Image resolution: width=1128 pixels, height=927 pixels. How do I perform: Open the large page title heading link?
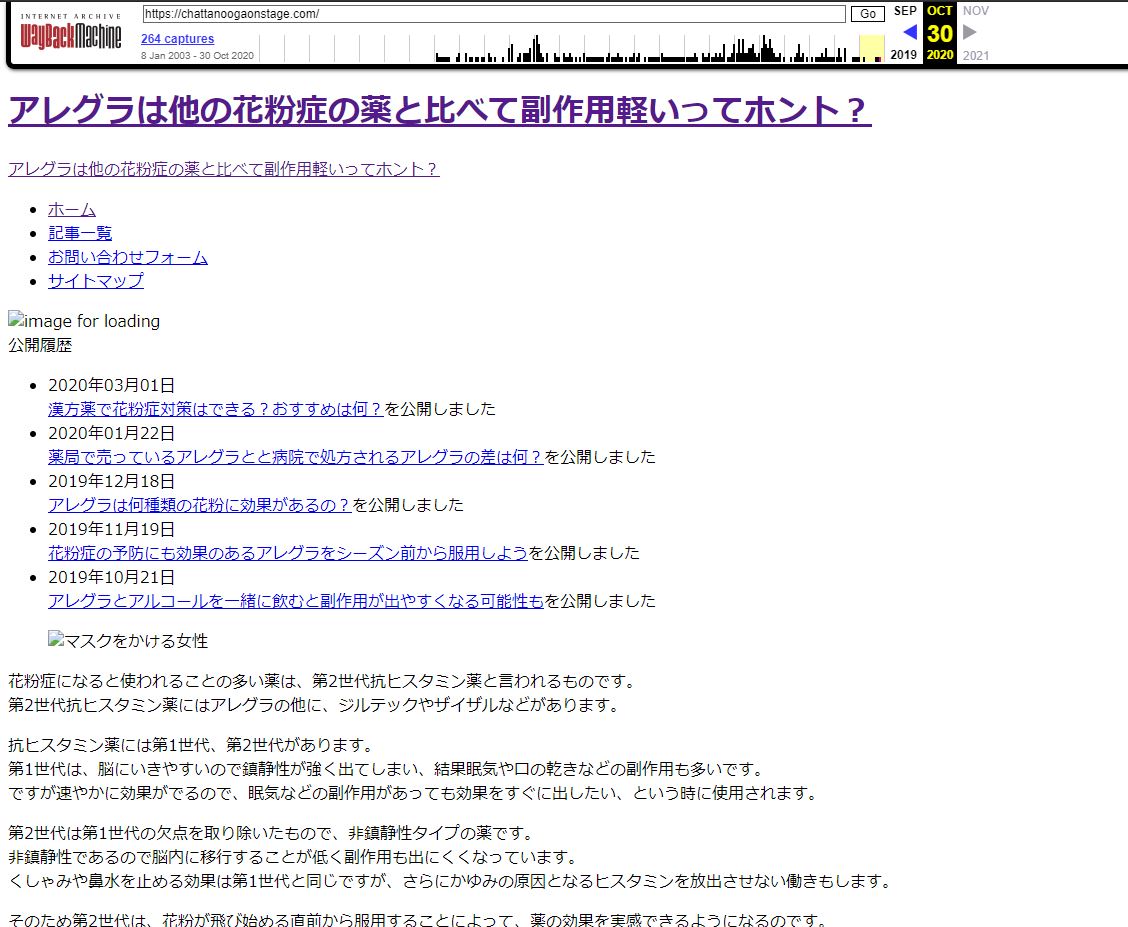tap(439, 111)
